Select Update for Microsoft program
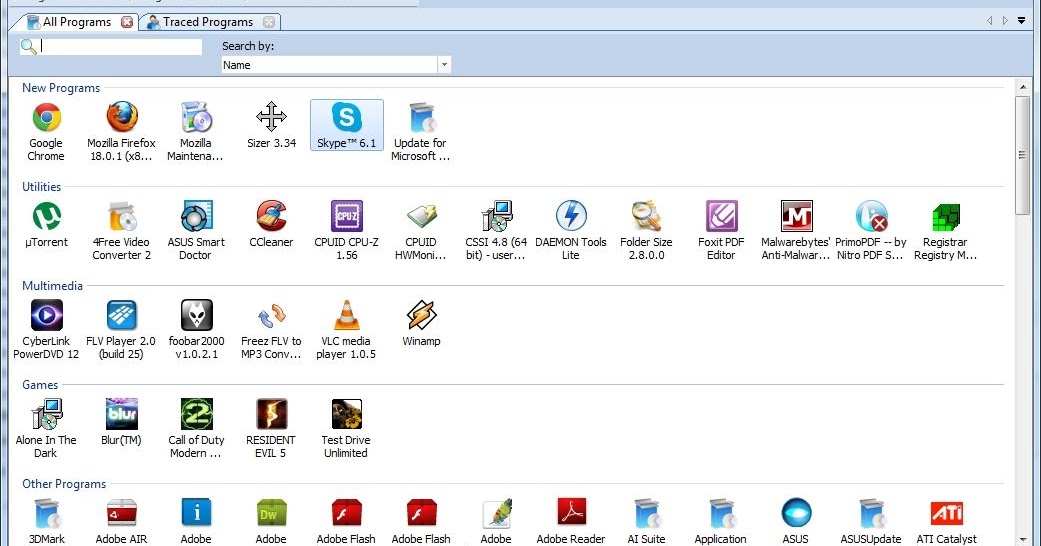The image size is (1041, 546). 422,118
